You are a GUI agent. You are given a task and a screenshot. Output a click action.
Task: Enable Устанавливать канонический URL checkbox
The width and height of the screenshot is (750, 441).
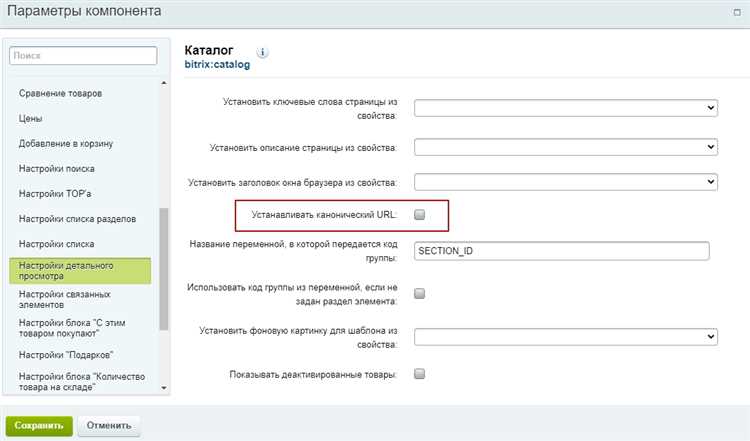pos(419,215)
